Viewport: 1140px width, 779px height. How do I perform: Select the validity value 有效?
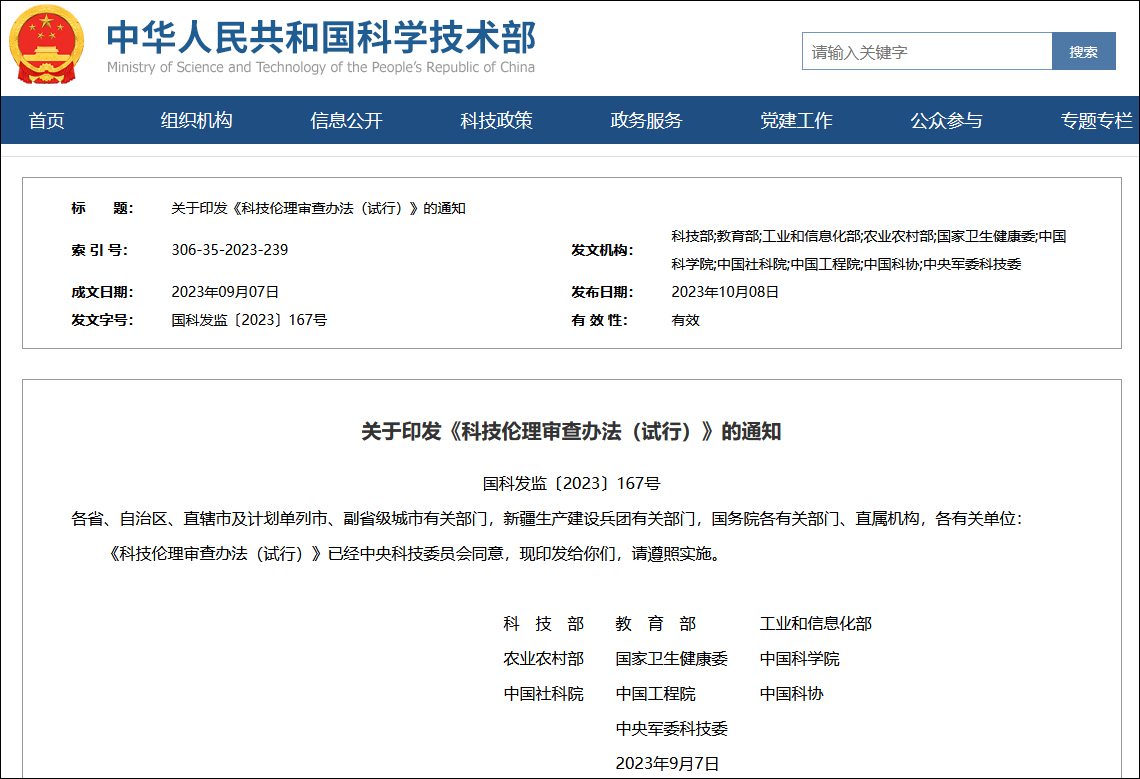[686, 320]
